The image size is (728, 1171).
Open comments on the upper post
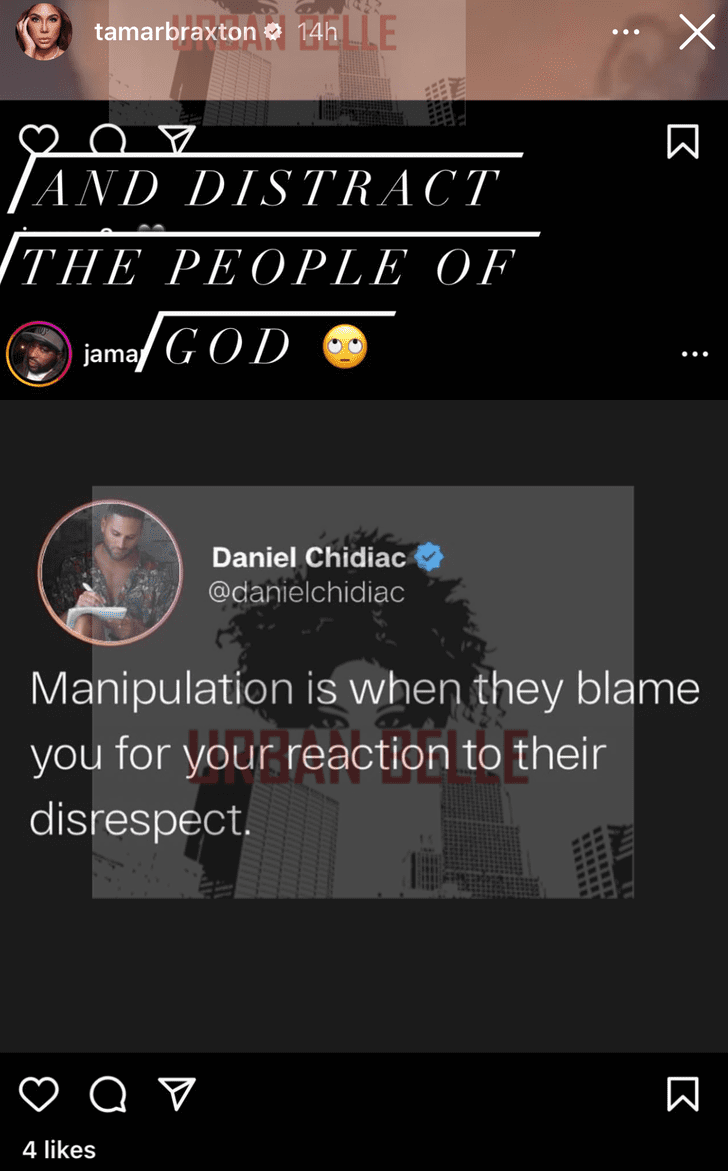108,140
